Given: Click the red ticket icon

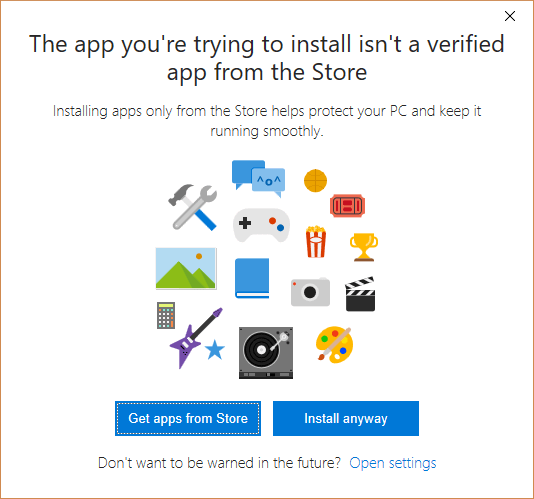Looking at the screenshot, I should [347, 205].
